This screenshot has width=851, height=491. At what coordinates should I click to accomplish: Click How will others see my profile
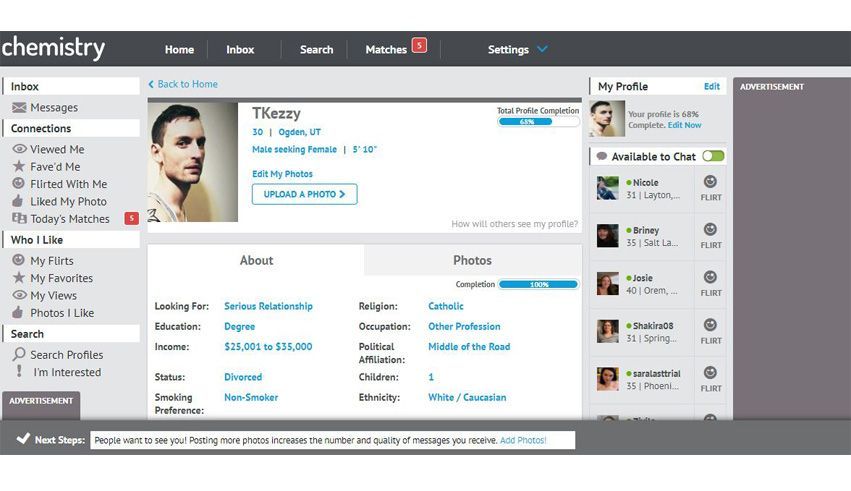tap(515, 224)
